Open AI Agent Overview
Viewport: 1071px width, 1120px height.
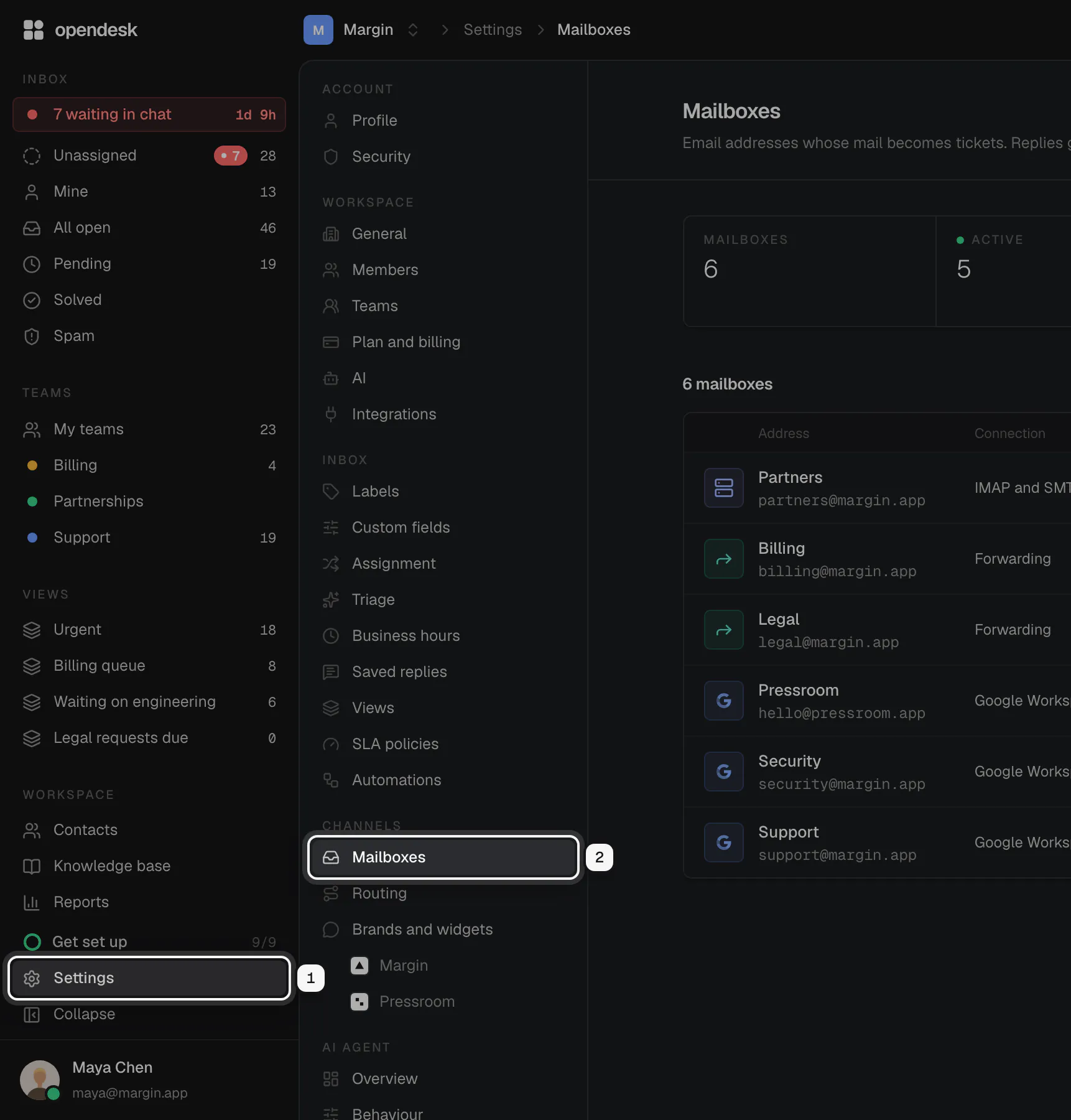click(x=443, y=1079)
